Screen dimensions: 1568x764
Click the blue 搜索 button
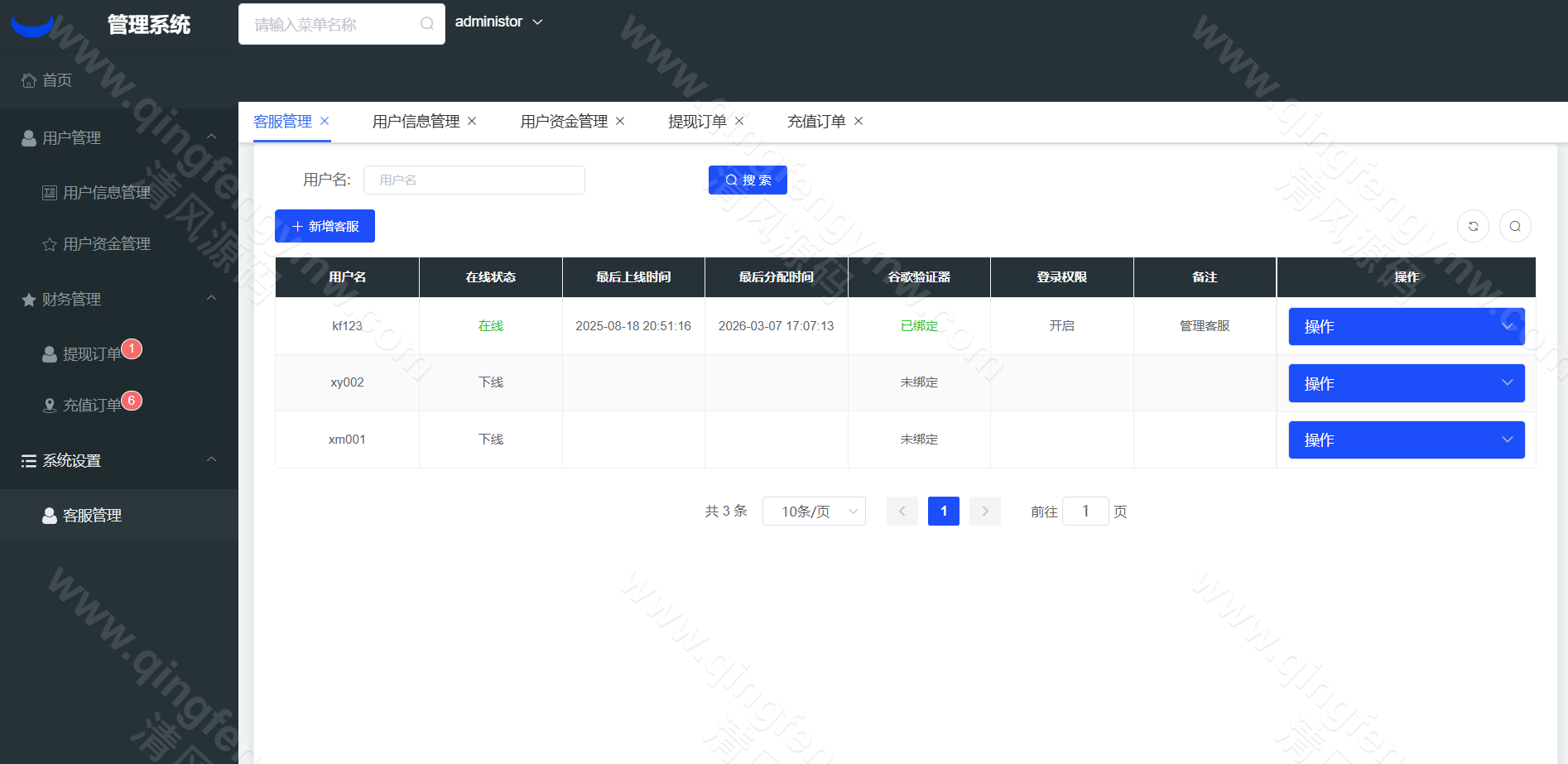pos(748,180)
